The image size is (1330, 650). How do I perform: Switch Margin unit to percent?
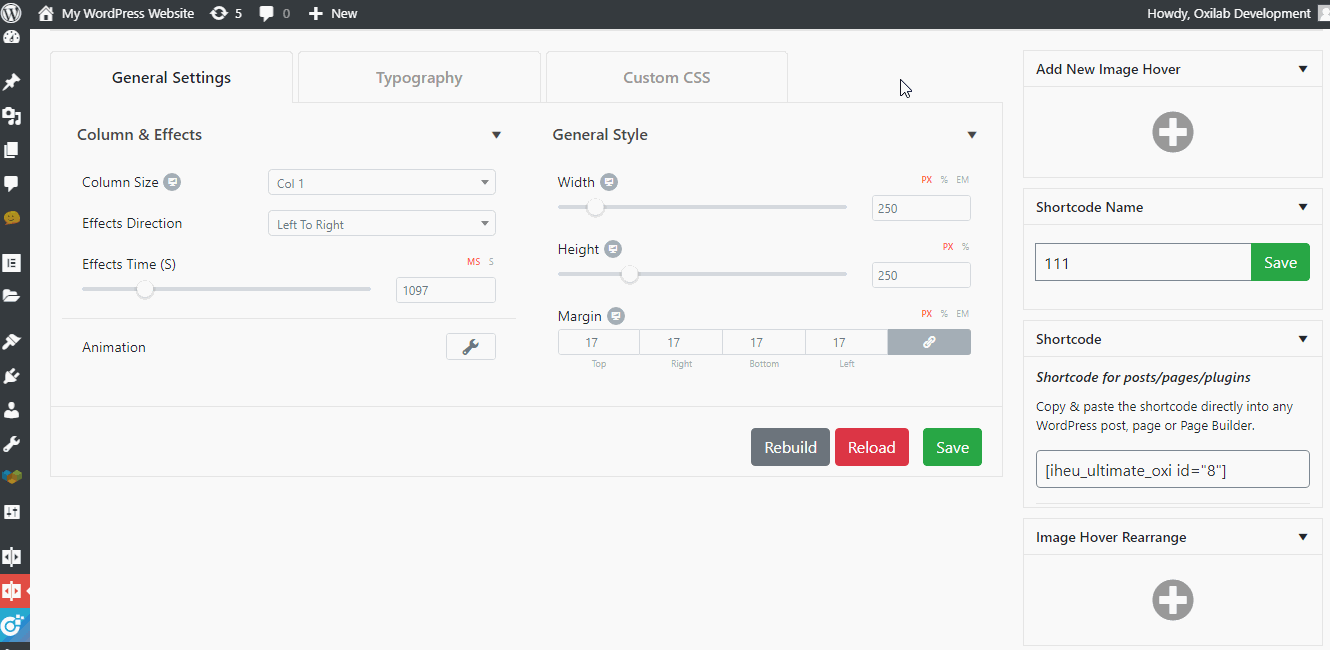pyautogui.click(x=944, y=314)
